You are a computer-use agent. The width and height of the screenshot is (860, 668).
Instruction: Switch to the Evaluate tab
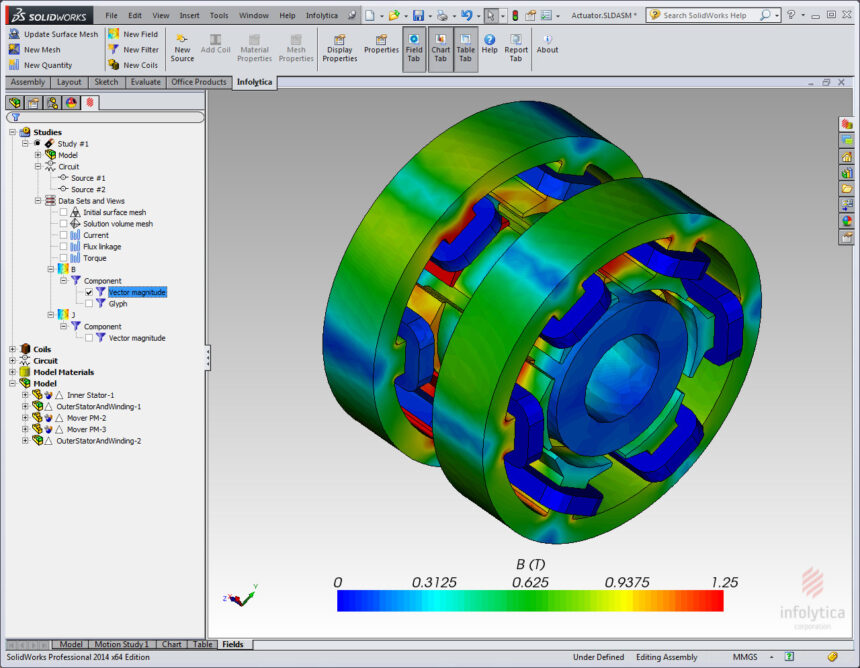[x=145, y=82]
